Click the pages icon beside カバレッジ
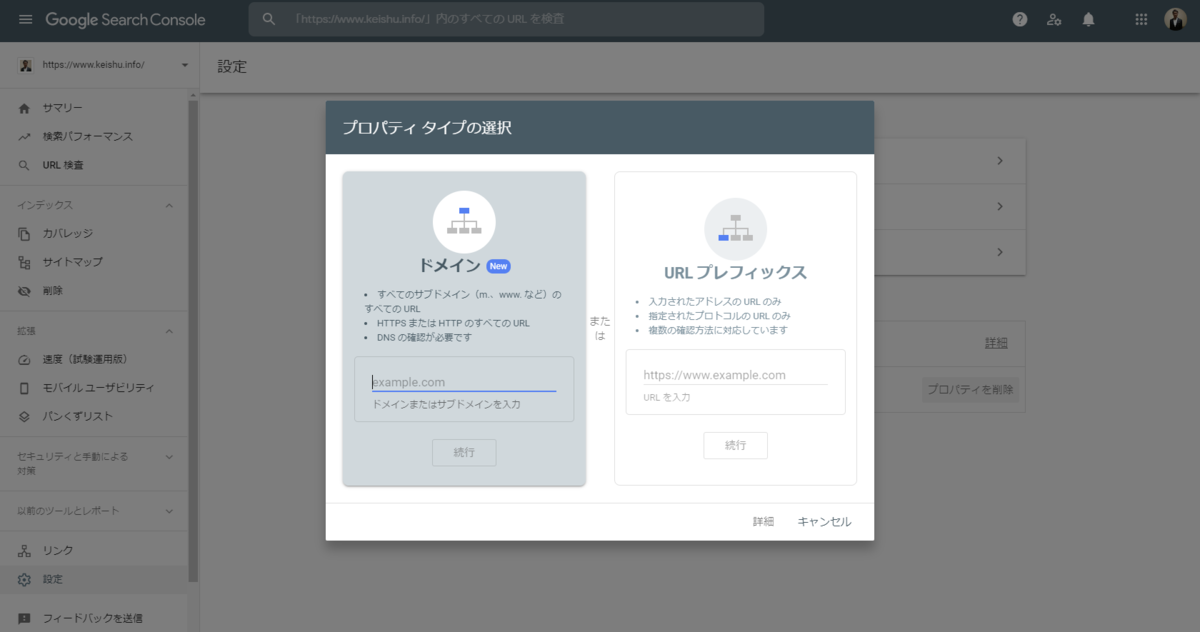The image size is (1200, 632). (25, 234)
